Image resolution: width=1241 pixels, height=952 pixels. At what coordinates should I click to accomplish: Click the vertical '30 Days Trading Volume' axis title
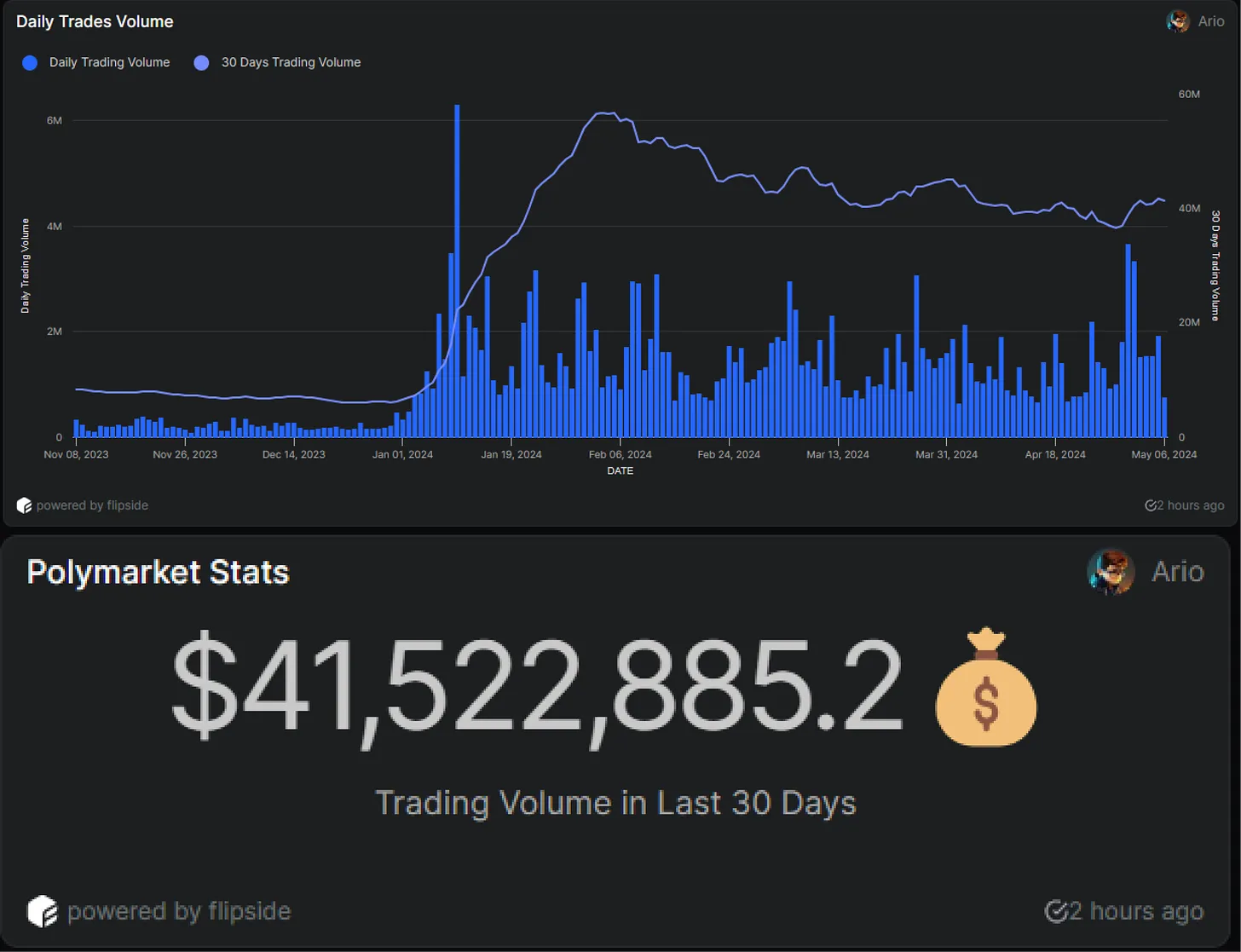(1215, 266)
